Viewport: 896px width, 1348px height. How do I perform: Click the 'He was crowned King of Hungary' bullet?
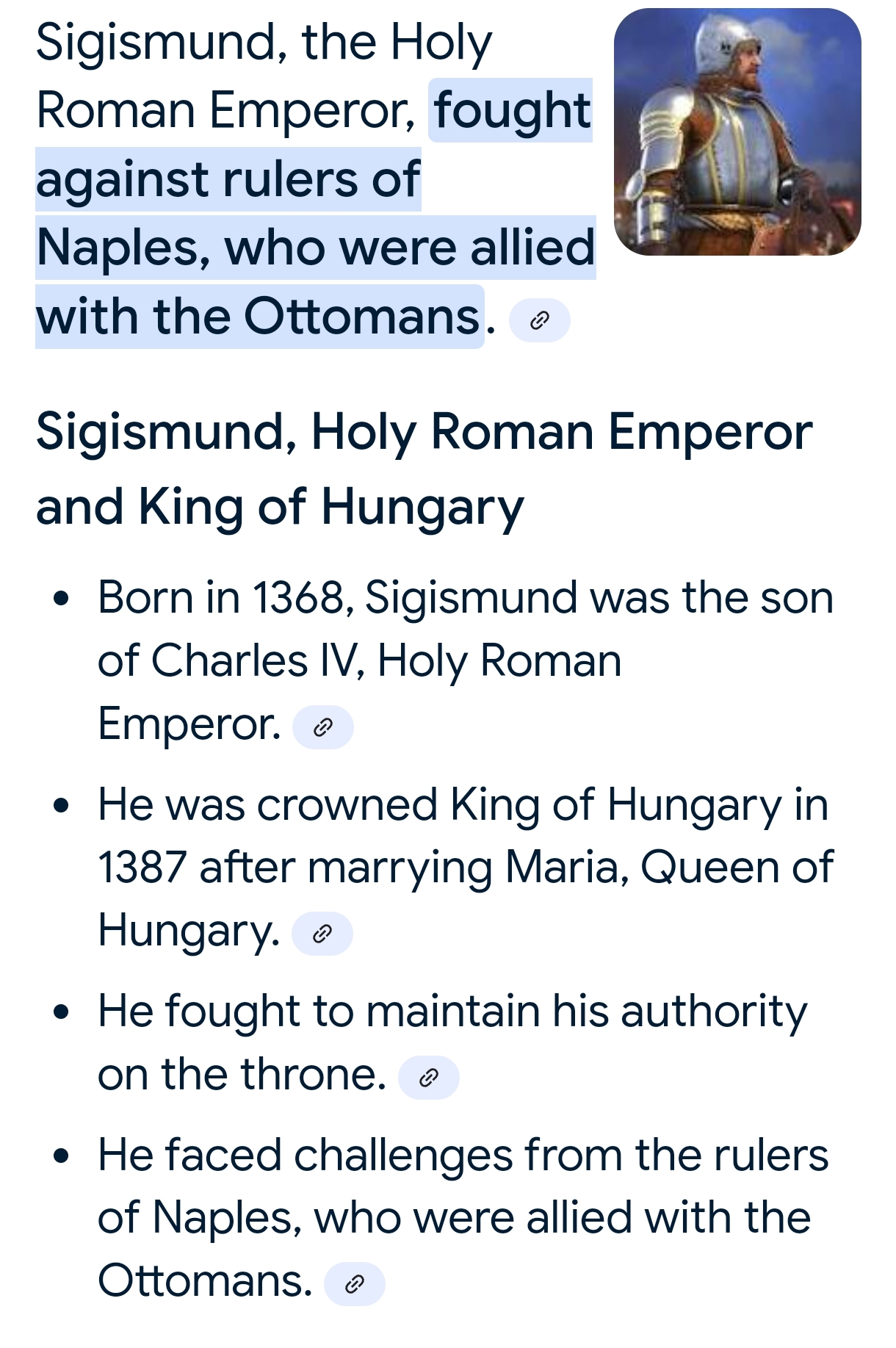point(463,804)
